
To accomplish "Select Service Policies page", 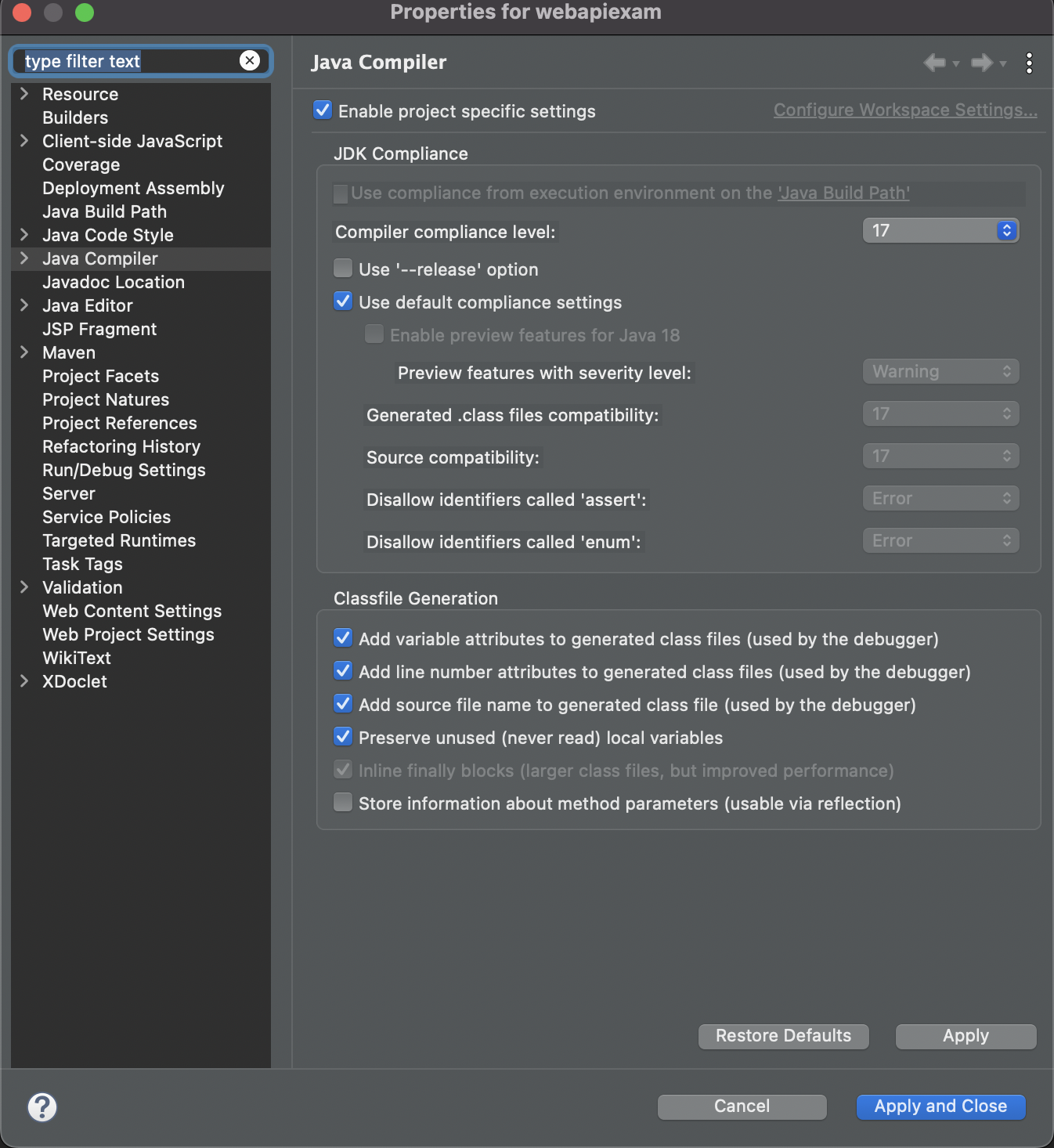I will 106,517.
